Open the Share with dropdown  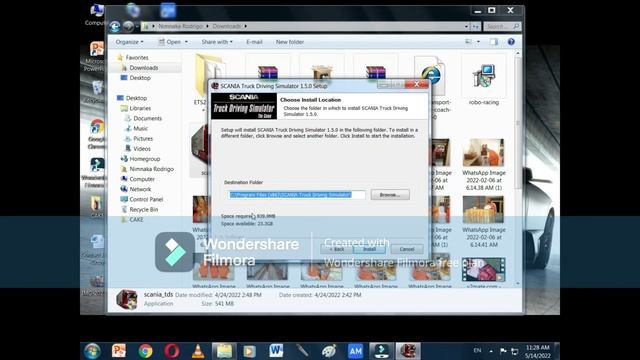click(217, 42)
